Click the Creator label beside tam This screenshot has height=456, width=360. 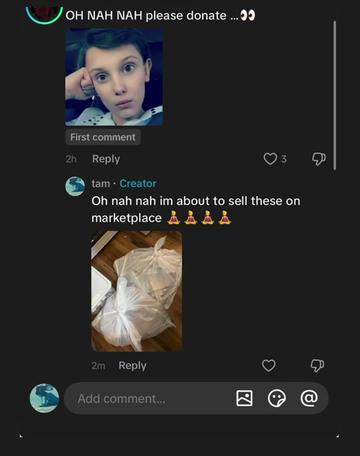(138, 183)
